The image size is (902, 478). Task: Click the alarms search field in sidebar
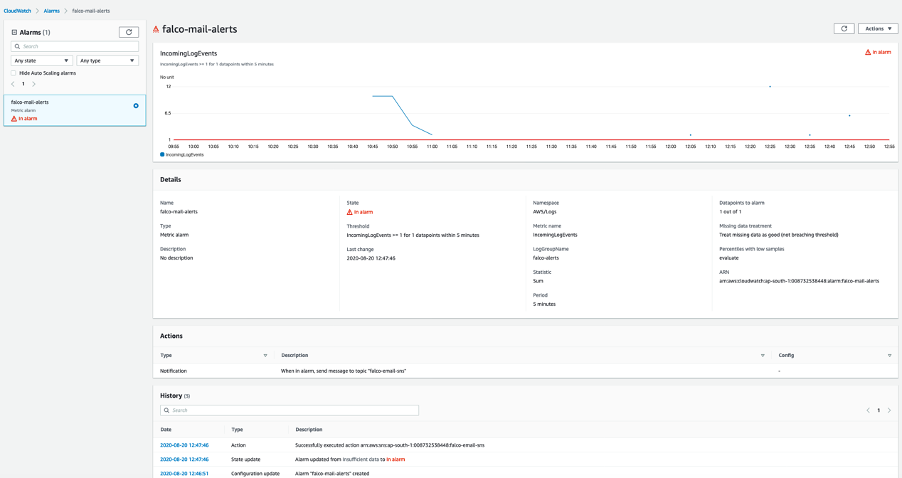pyautogui.click(x=75, y=46)
